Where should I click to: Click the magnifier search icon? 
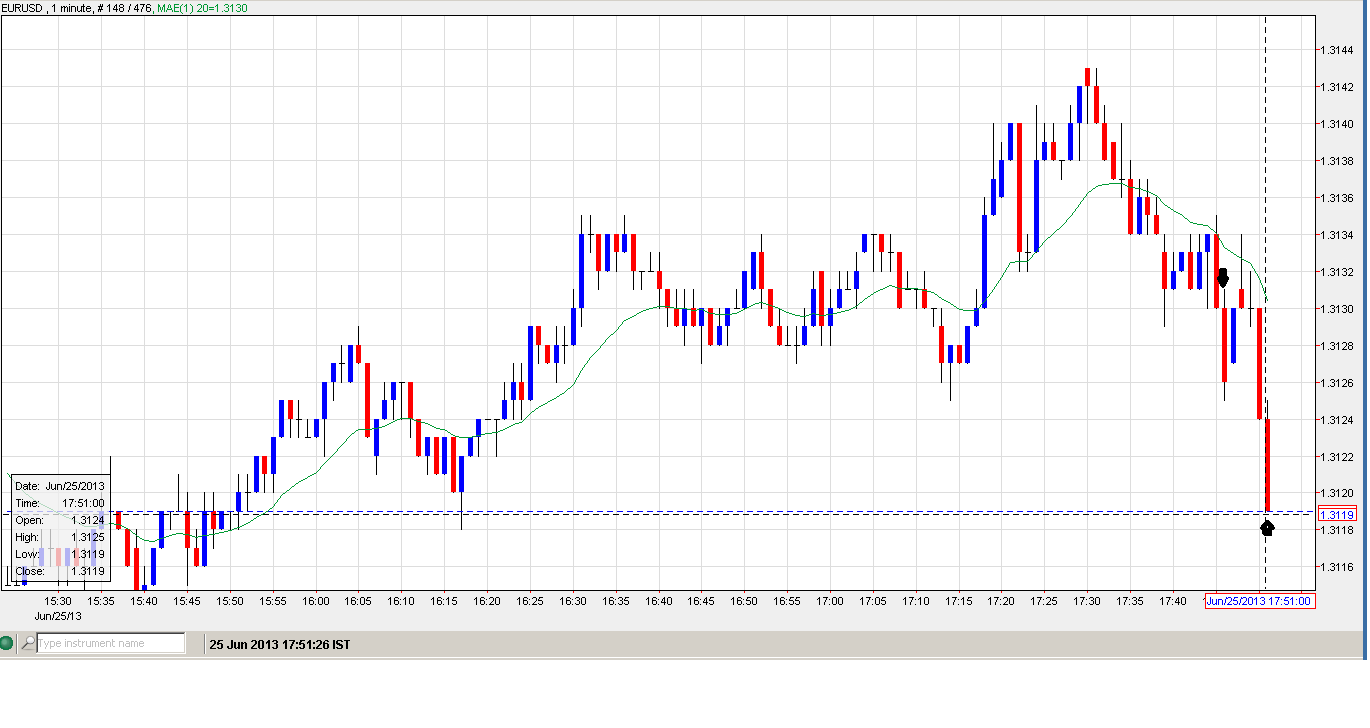tap(26, 644)
